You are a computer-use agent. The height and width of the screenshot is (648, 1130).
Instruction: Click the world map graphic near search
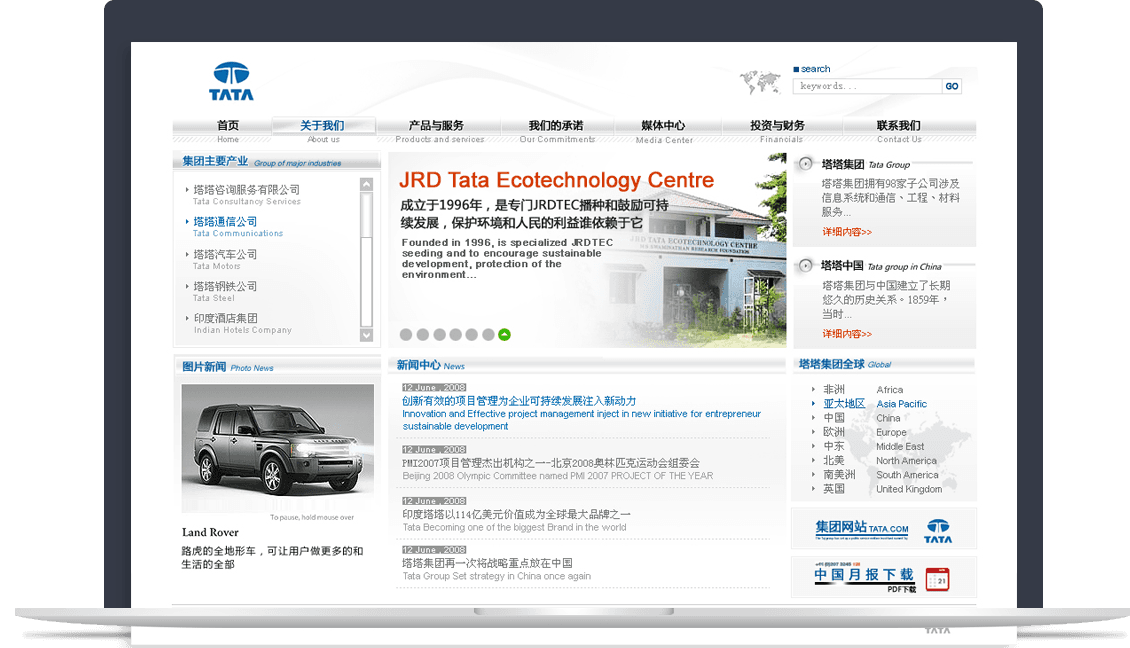click(x=762, y=82)
